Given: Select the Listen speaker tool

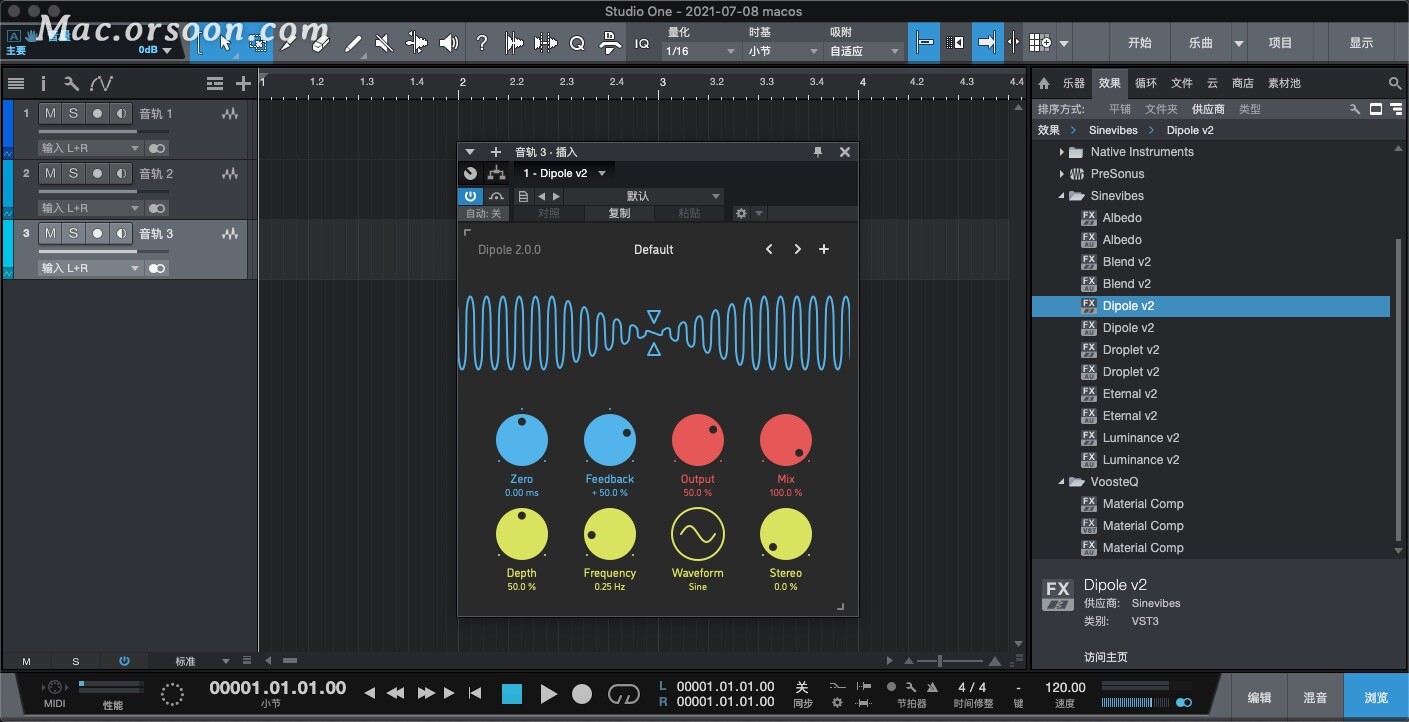Looking at the screenshot, I should click(449, 43).
